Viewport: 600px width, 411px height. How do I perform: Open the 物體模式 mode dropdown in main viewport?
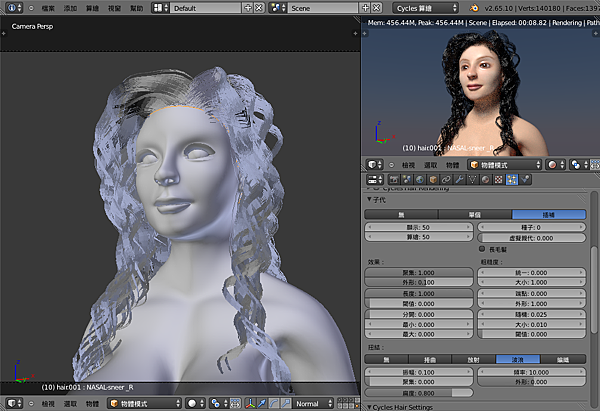[x=144, y=403]
